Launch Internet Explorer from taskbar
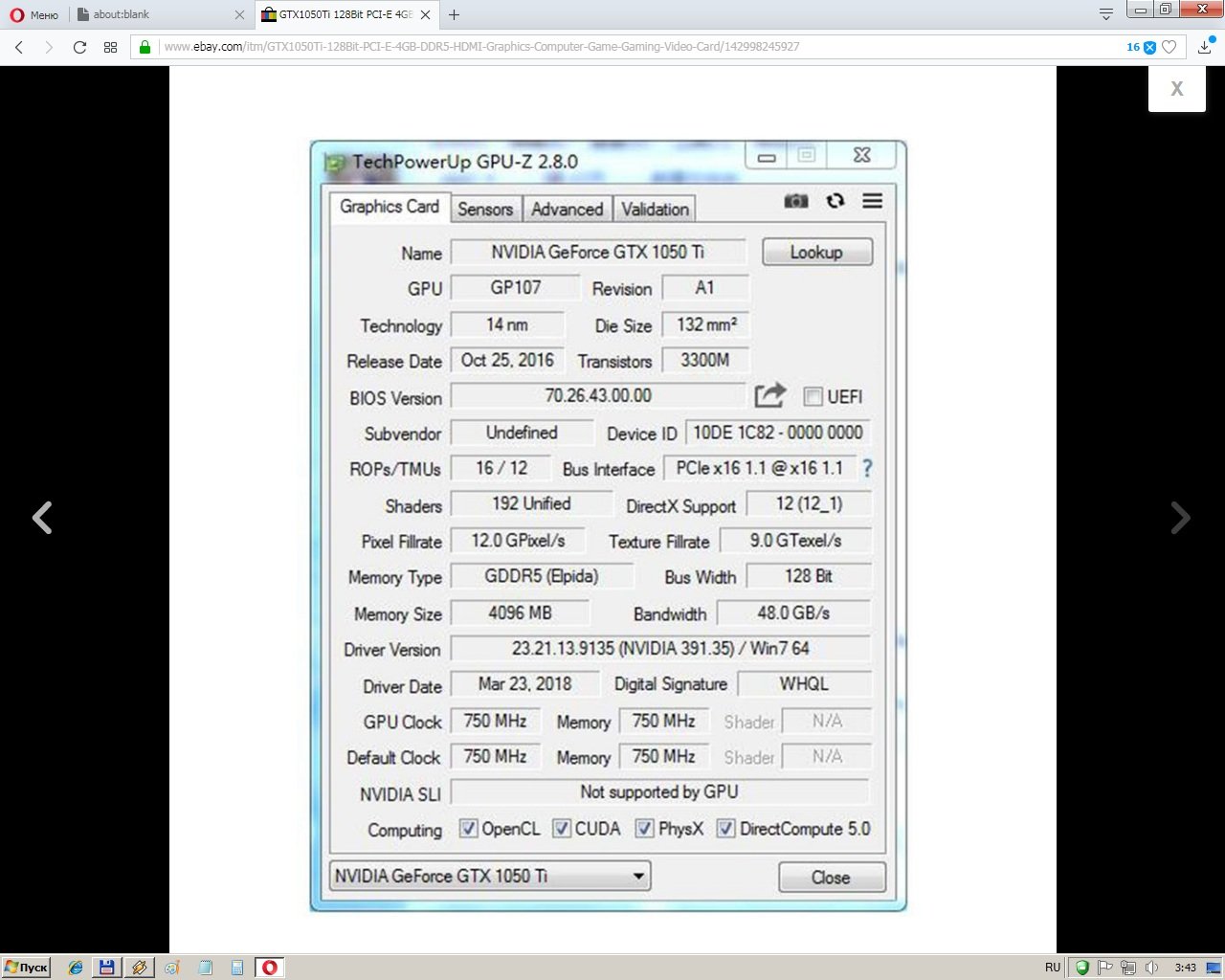 [76, 968]
